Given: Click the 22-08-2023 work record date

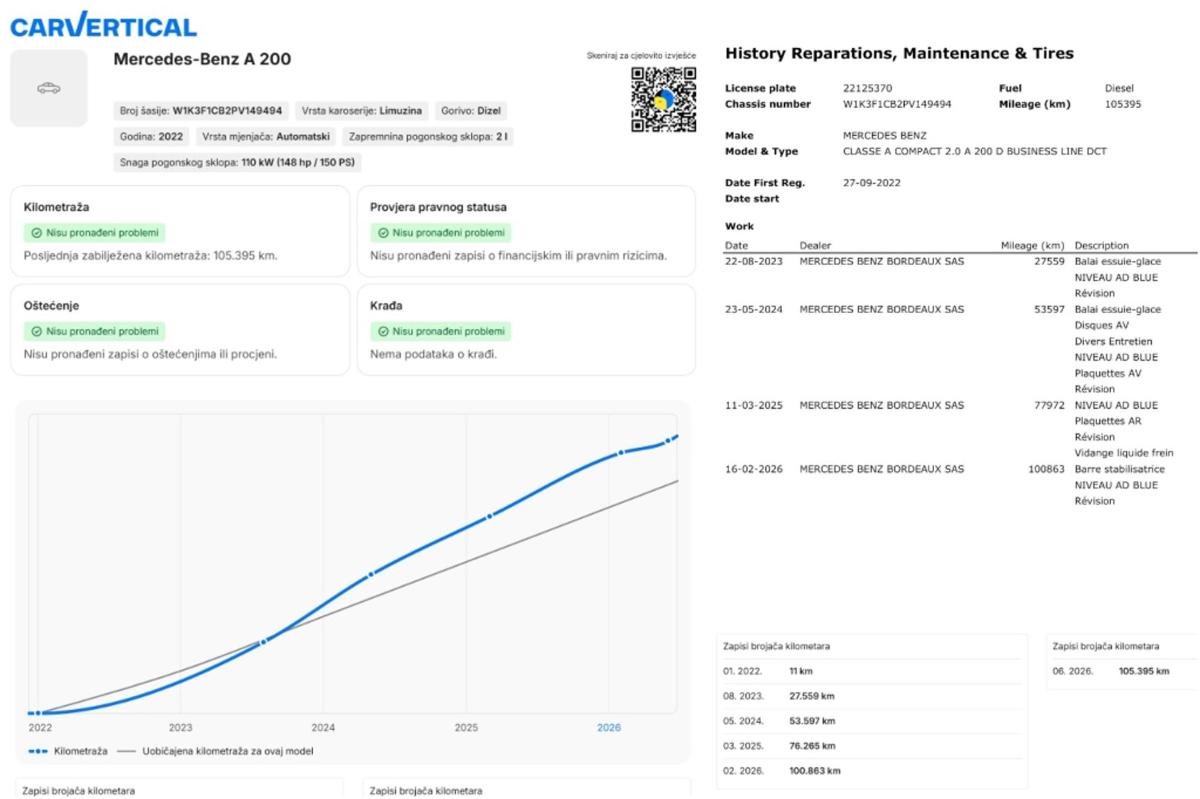Looking at the screenshot, I should pos(754,261).
